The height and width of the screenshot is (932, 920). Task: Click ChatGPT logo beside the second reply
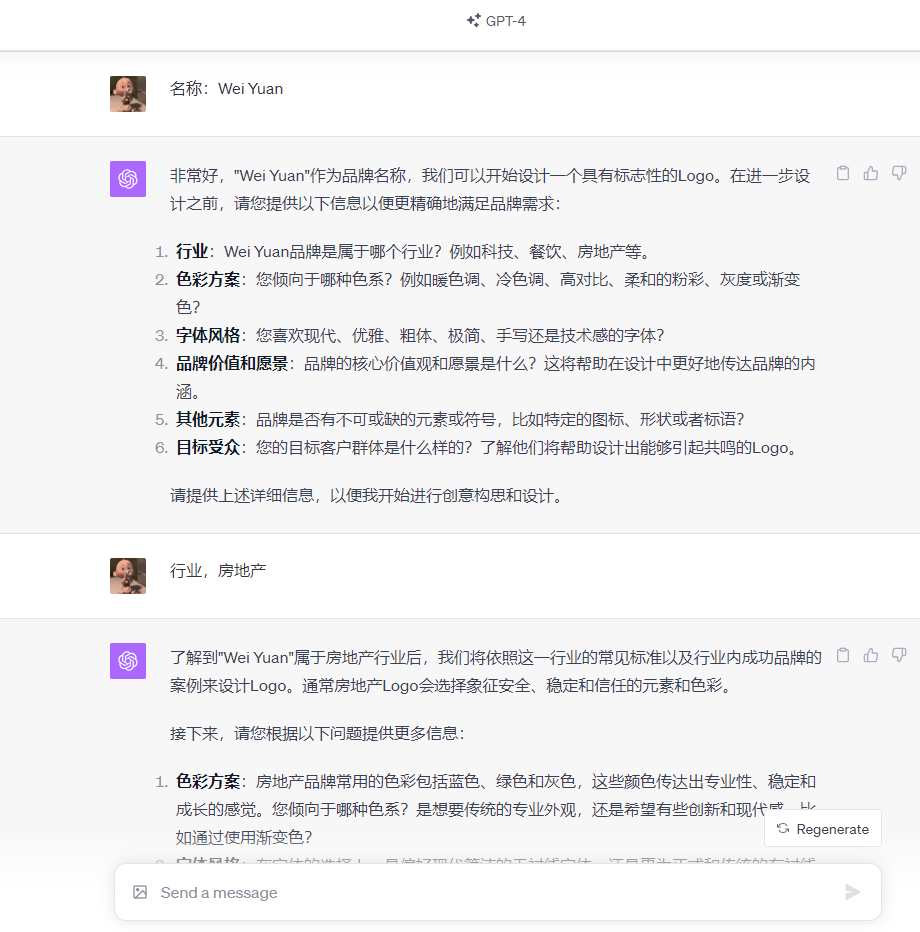(x=128, y=661)
